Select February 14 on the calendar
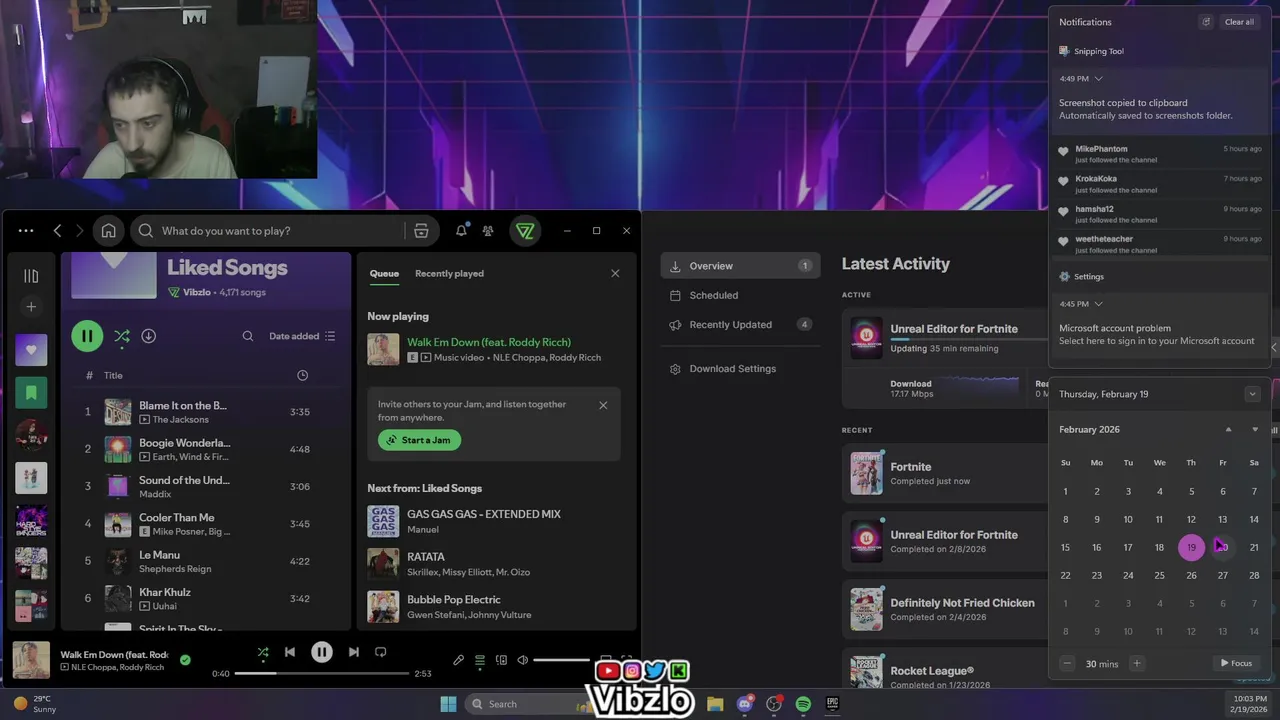Screen dimensions: 1280x720 pyautogui.click(x=1254, y=519)
